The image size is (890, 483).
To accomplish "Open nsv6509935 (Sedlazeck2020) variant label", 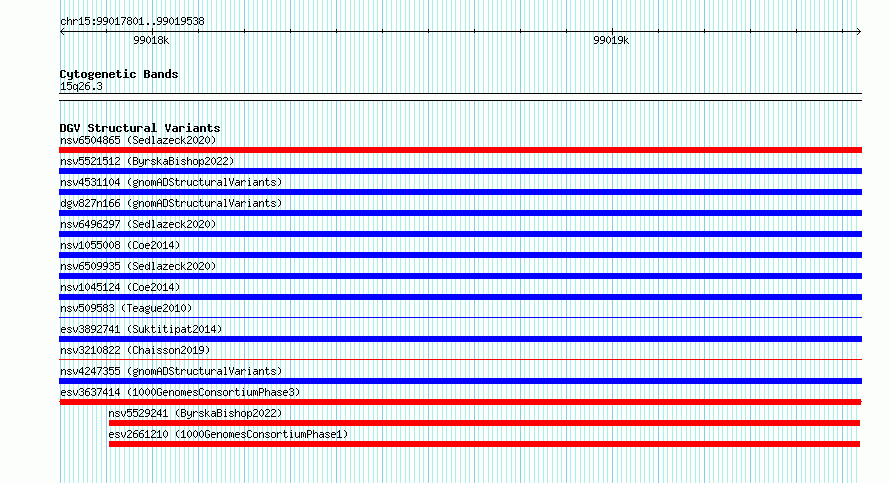I will click(138, 266).
